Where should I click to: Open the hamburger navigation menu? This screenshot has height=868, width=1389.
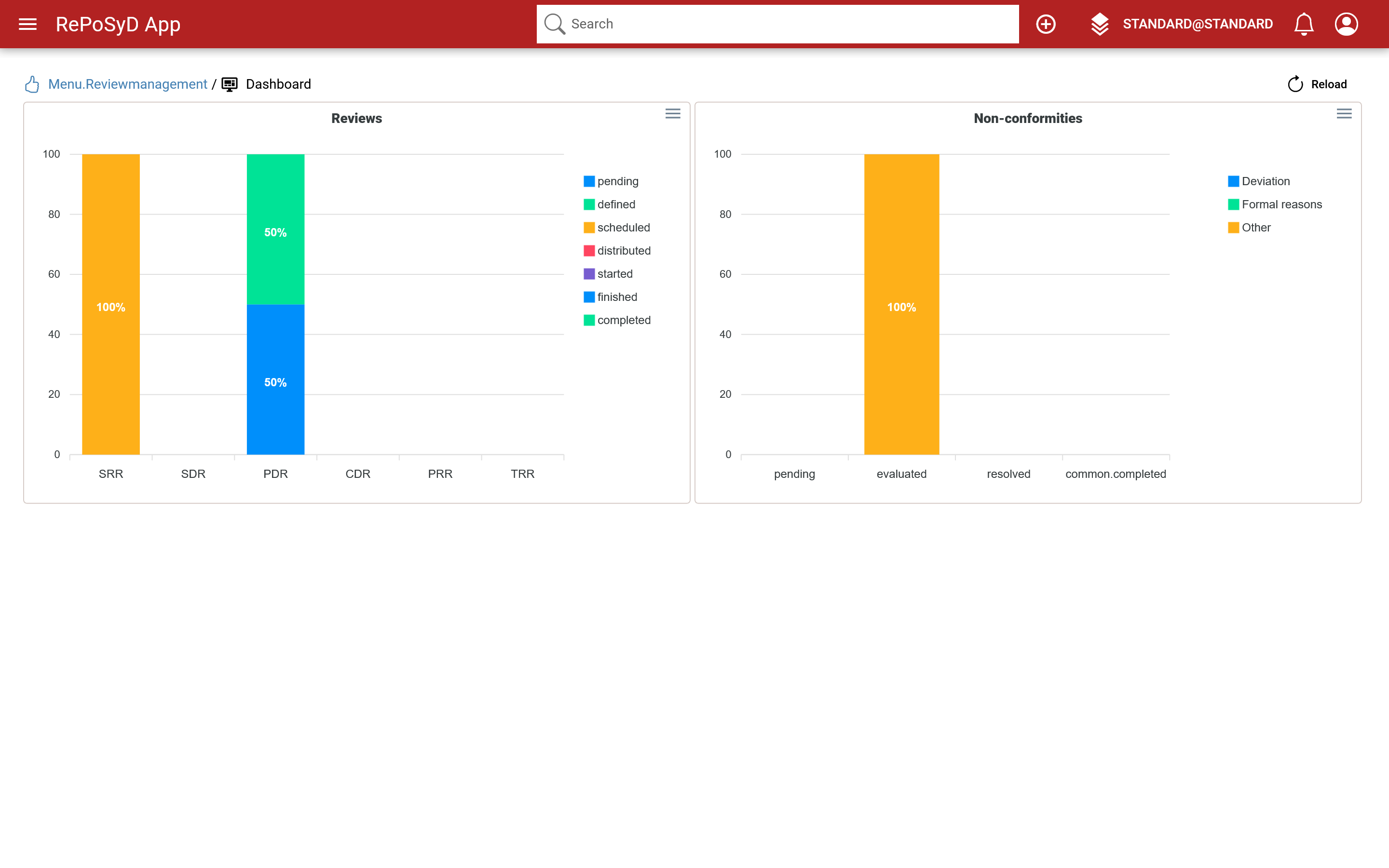pos(27,24)
